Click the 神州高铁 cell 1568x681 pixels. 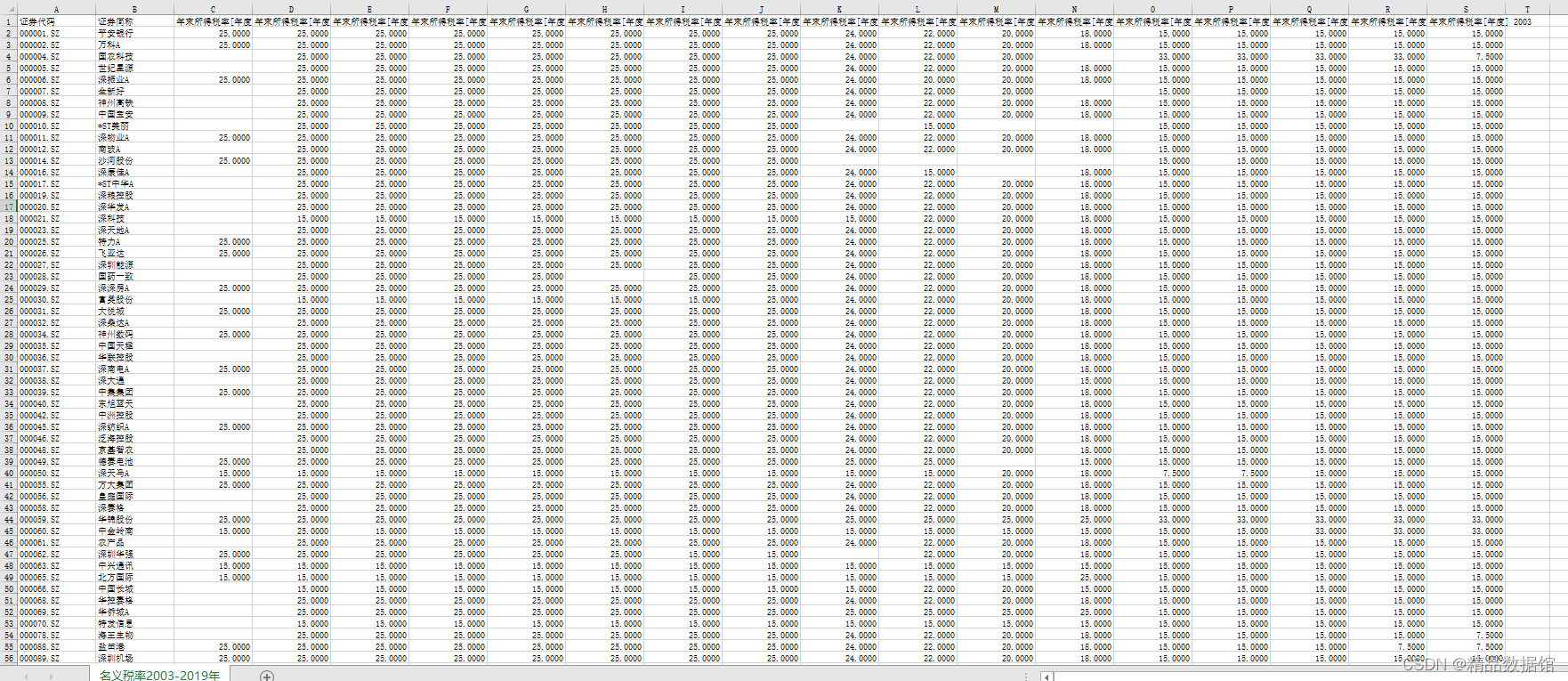tap(135, 102)
